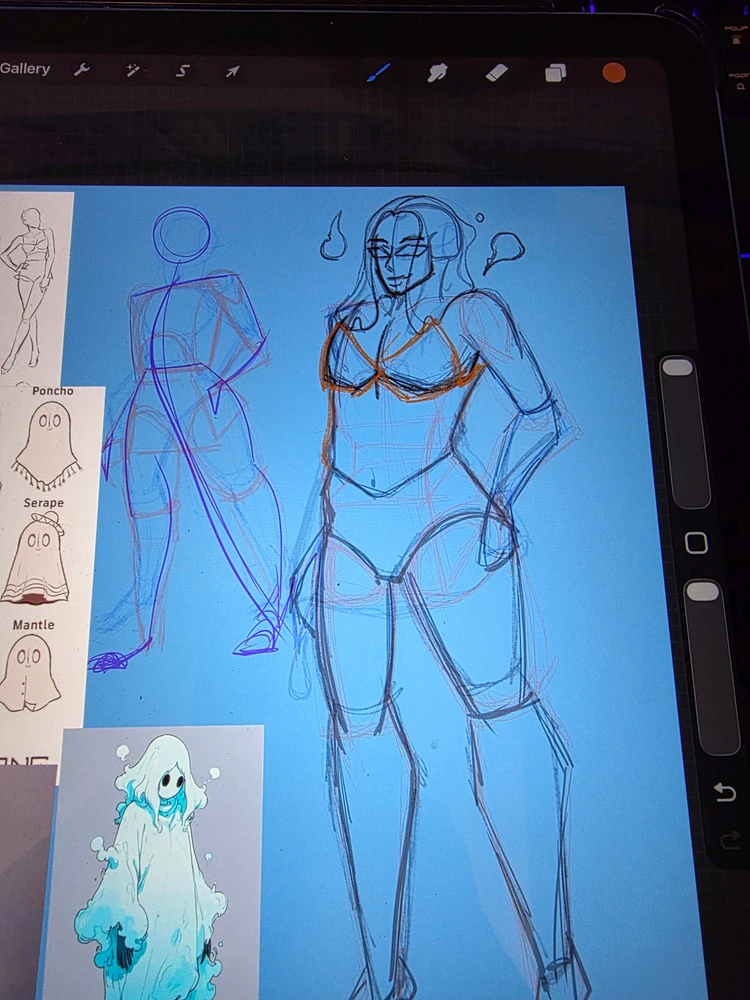Tap the Serape ghost reference image
750x1000 pixels.
tap(36, 559)
